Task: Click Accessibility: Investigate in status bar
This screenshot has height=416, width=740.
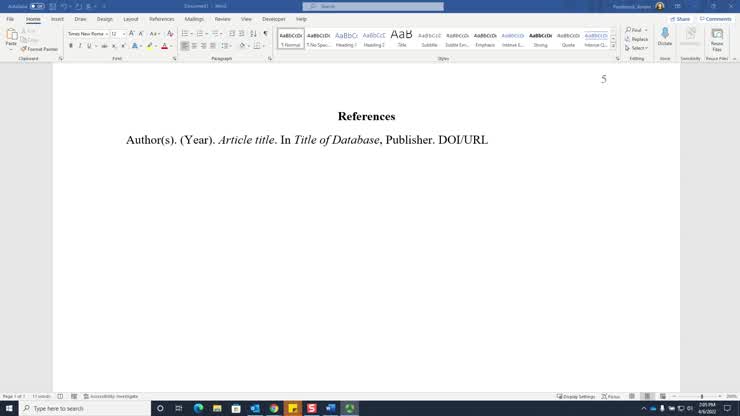Action: point(111,397)
